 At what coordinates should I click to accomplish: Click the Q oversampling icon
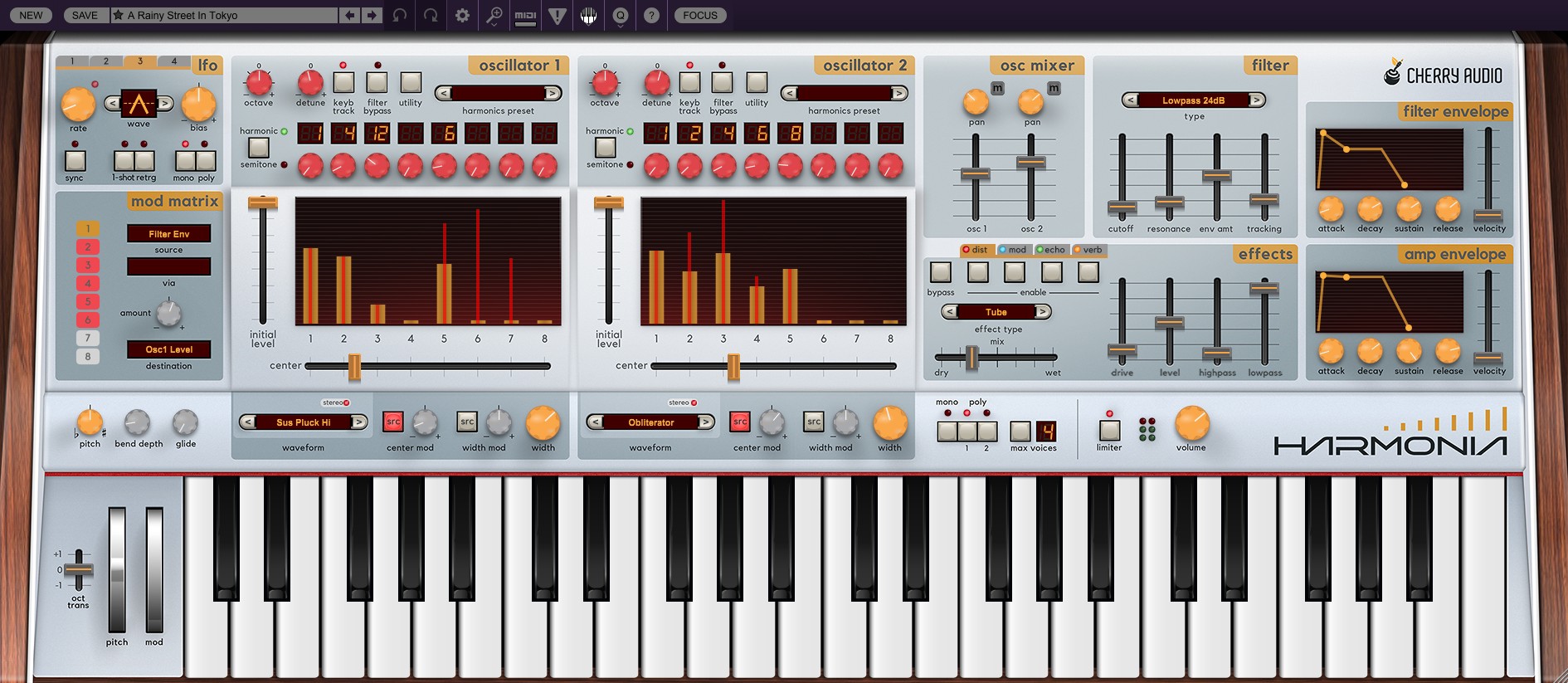[620, 15]
